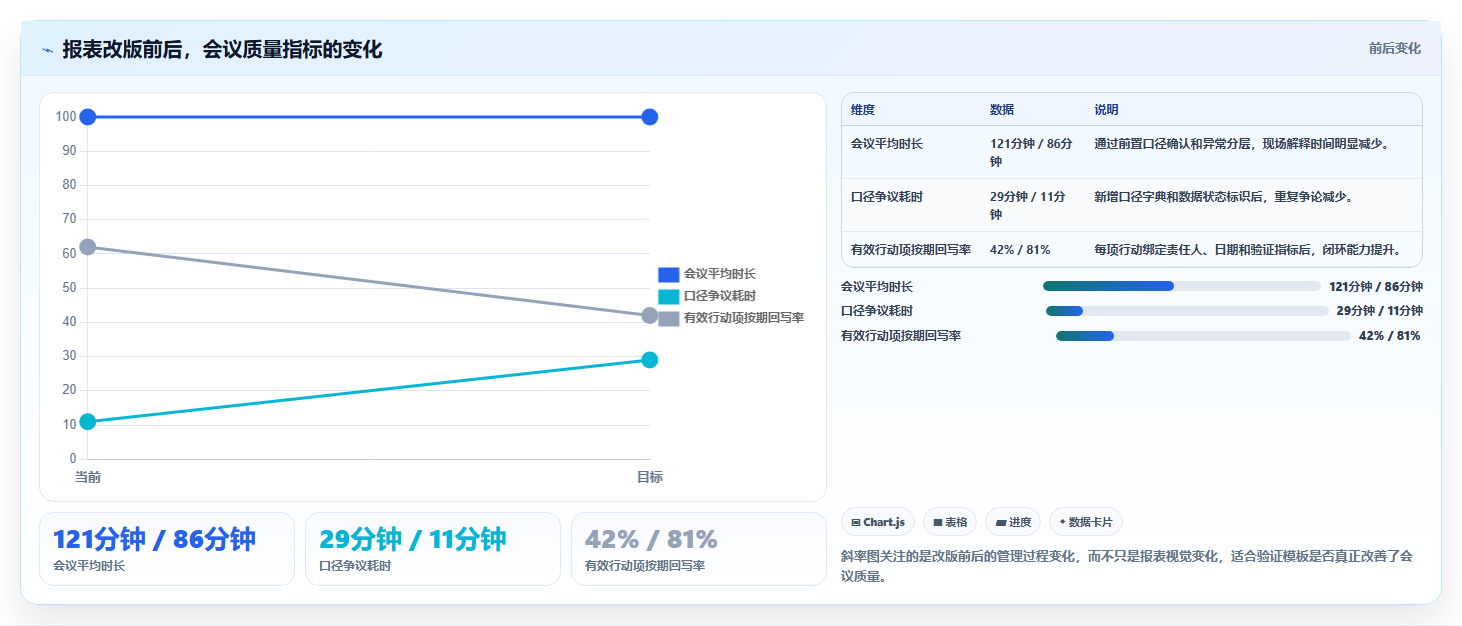Select the 有效行动项按期回写率 table row cell
The height and width of the screenshot is (626, 1462).
click(x=911, y=250)
